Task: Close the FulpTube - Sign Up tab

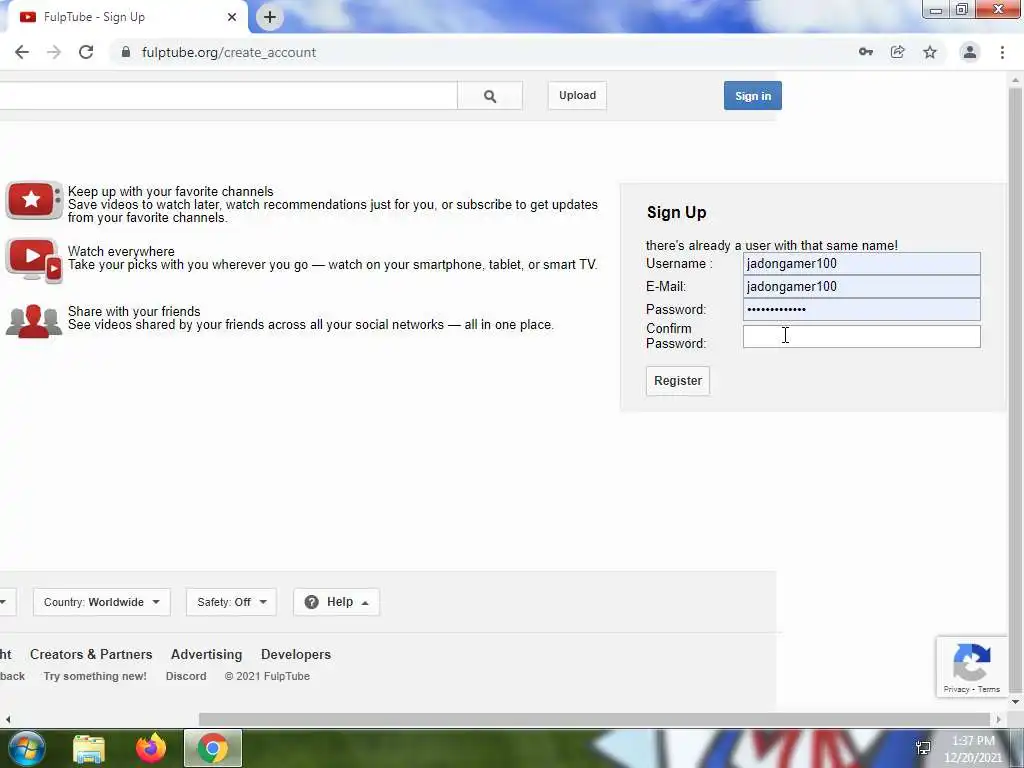Action: pyautogui.click(x=232, y=17)
